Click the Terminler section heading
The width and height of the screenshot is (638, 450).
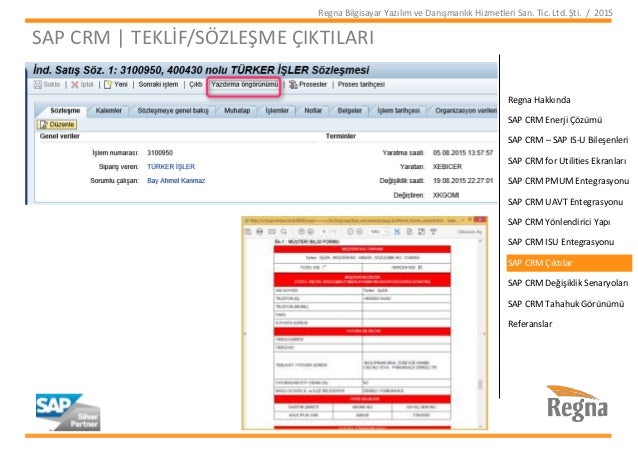(x=341, y=136)
